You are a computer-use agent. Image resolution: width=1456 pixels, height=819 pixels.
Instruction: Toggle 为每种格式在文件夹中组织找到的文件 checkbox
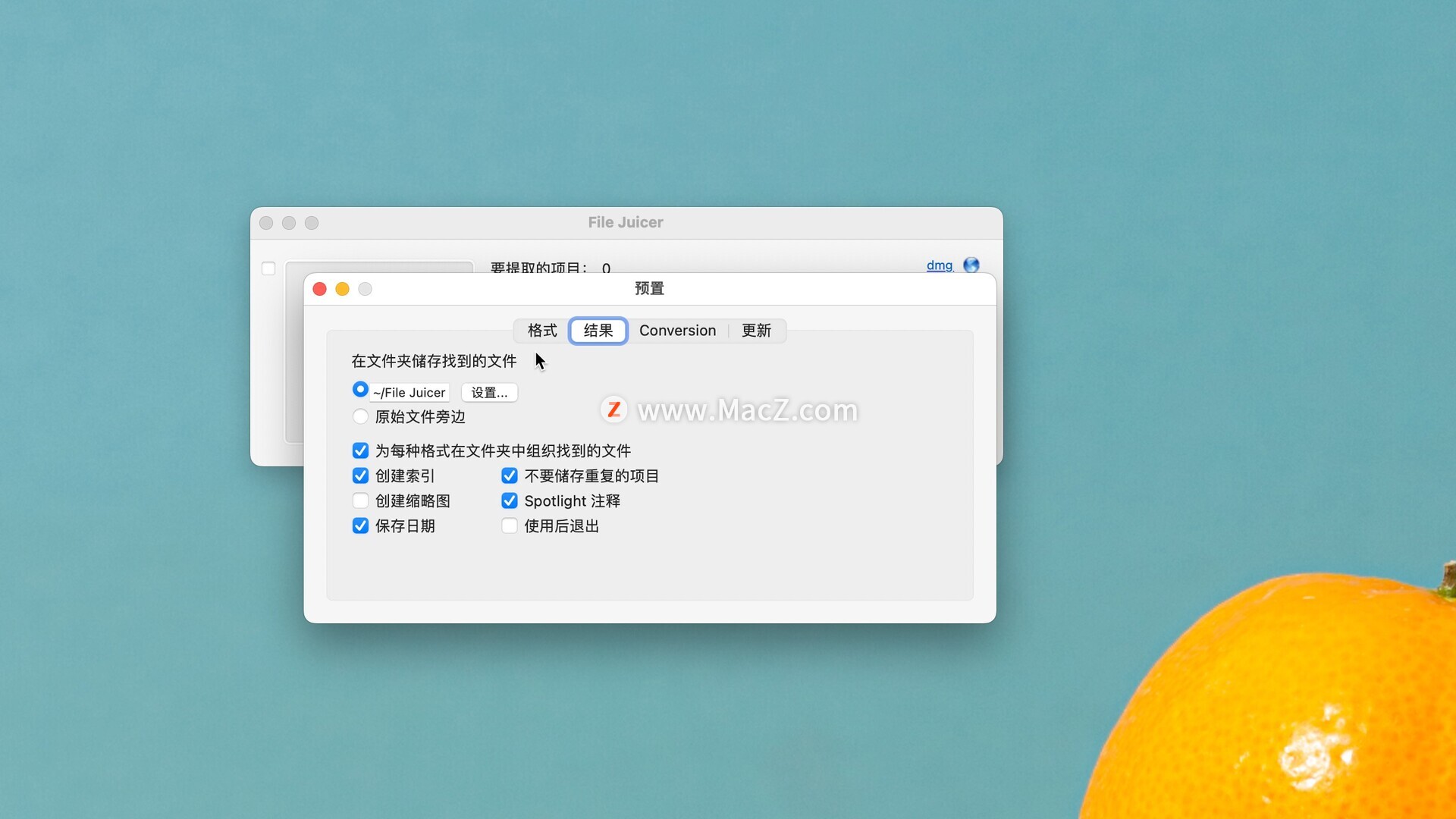click(x=360, y=450)
